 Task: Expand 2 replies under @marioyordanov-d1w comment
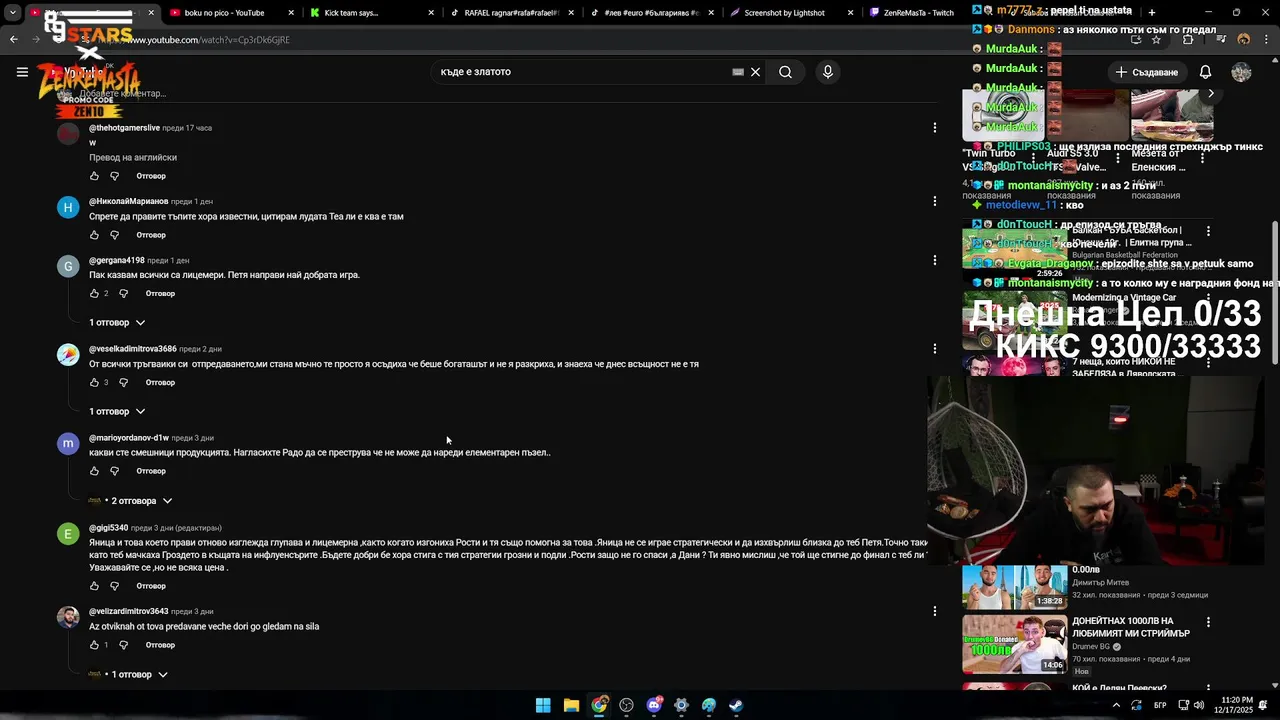131,501
